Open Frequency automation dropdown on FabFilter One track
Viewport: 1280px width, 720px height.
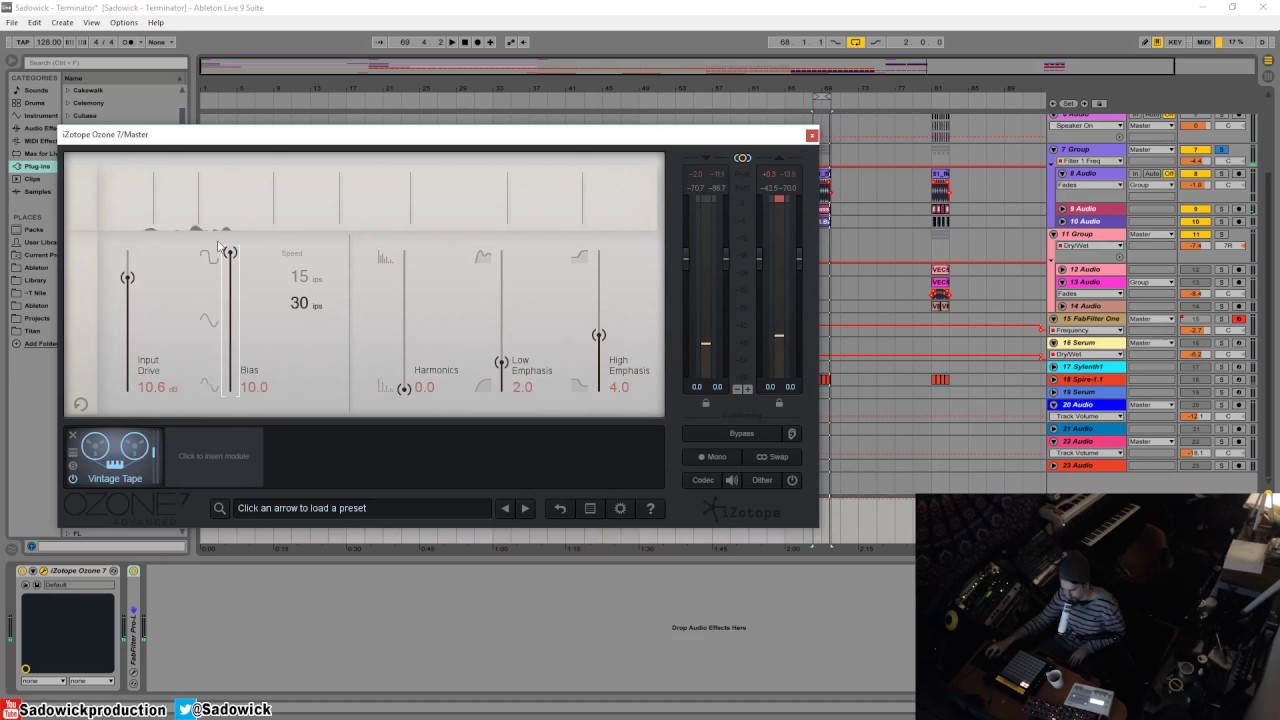click(x=1087, y=330)
